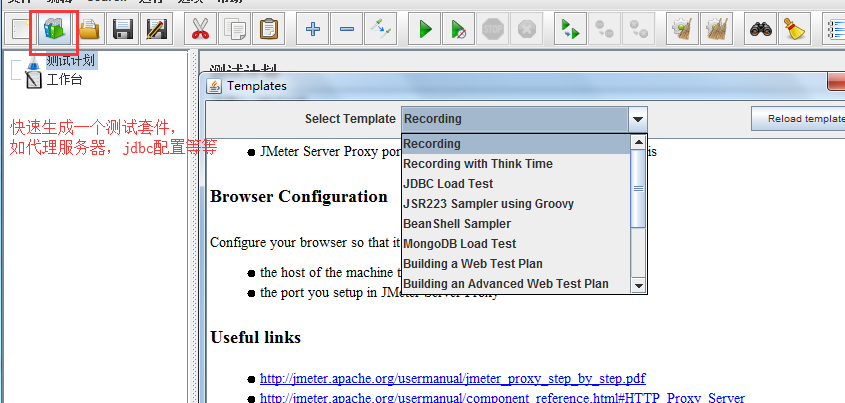Click the Paste clipboard icon
Viewport: 845px width, 403px height.
[268, 29]
